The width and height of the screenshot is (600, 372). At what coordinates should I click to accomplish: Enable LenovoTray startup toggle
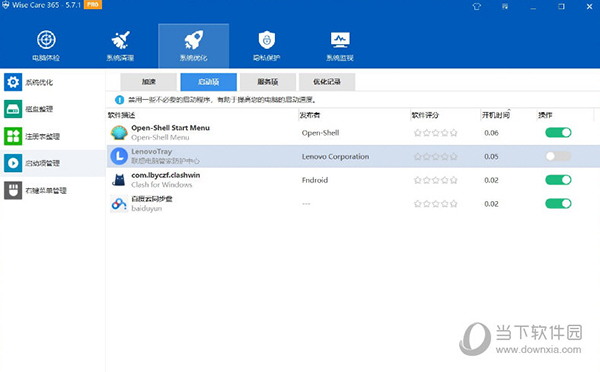pyautogui.click(x=558, y=156)
